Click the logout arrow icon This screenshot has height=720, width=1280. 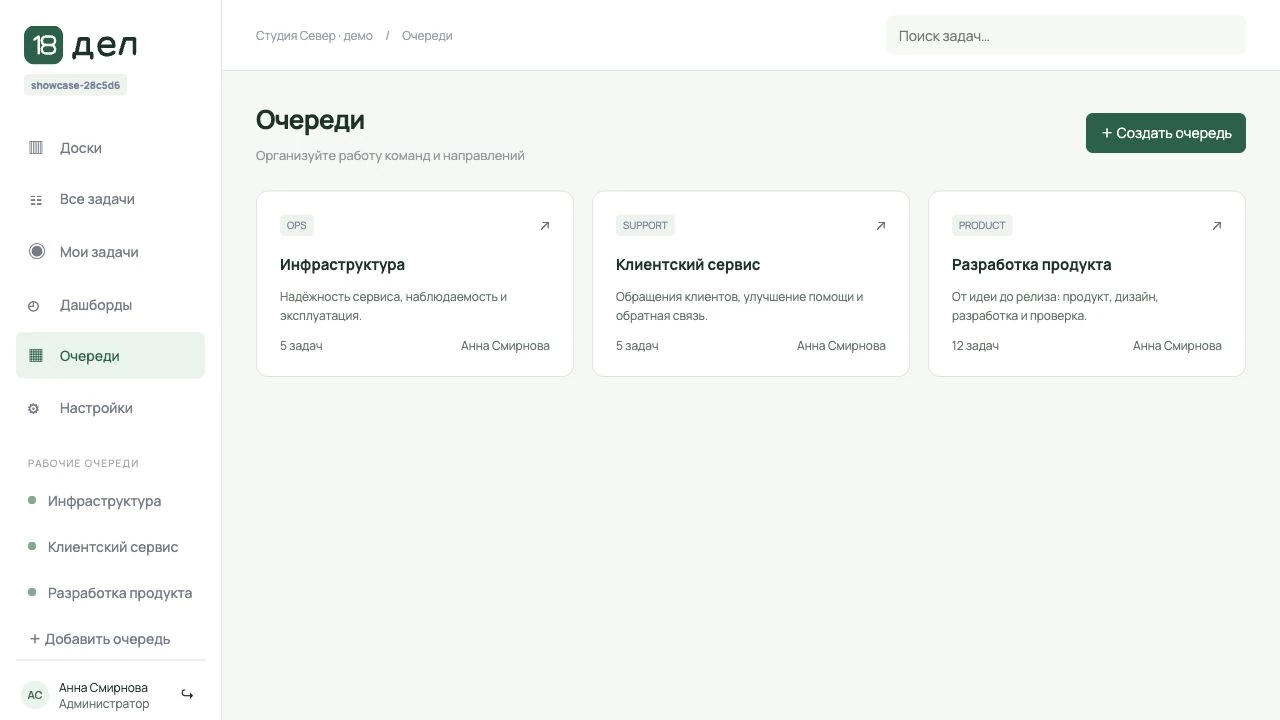point(187,694)
